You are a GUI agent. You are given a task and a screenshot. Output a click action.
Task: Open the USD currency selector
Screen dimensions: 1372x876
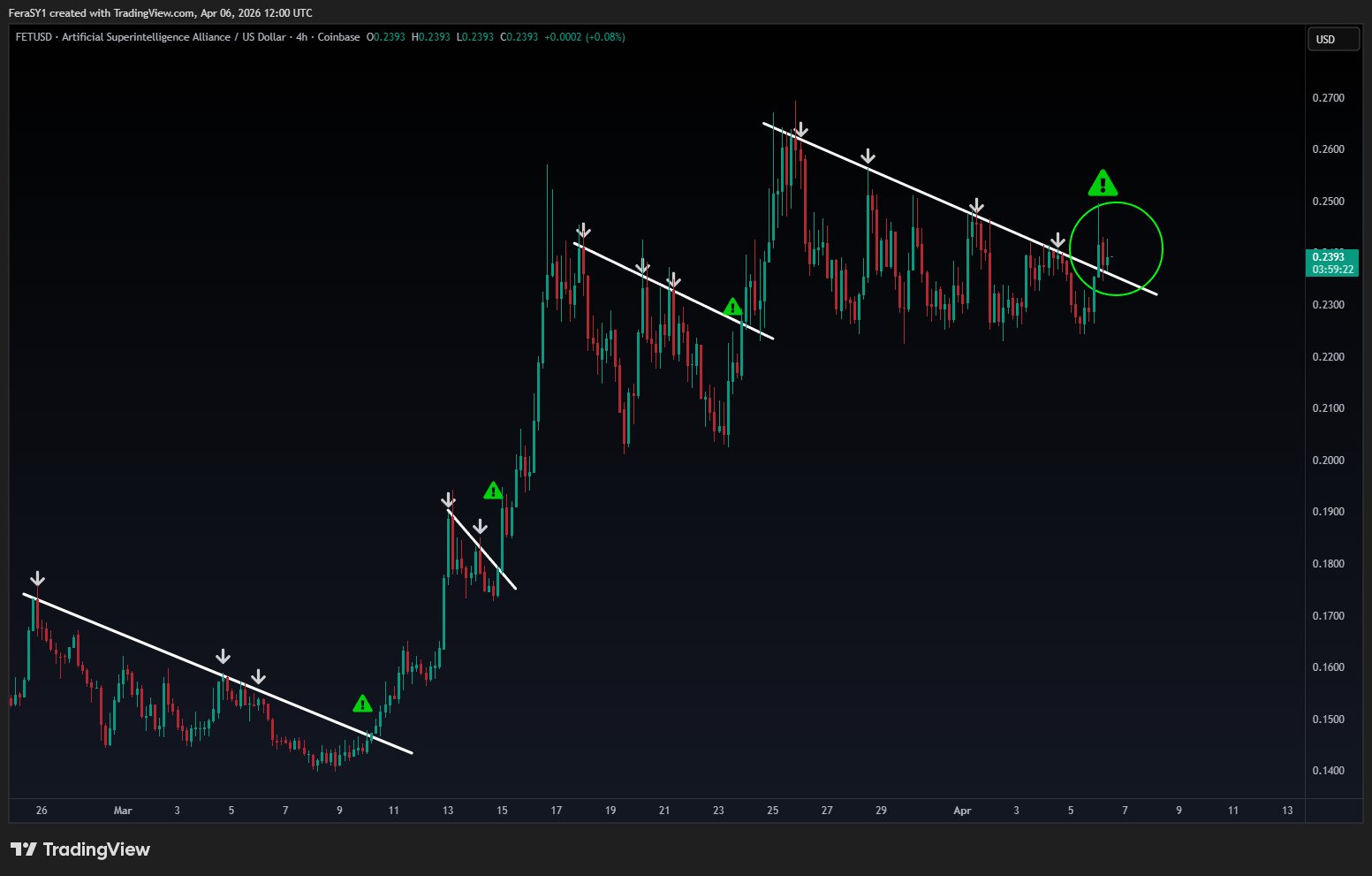[1333, 39]
